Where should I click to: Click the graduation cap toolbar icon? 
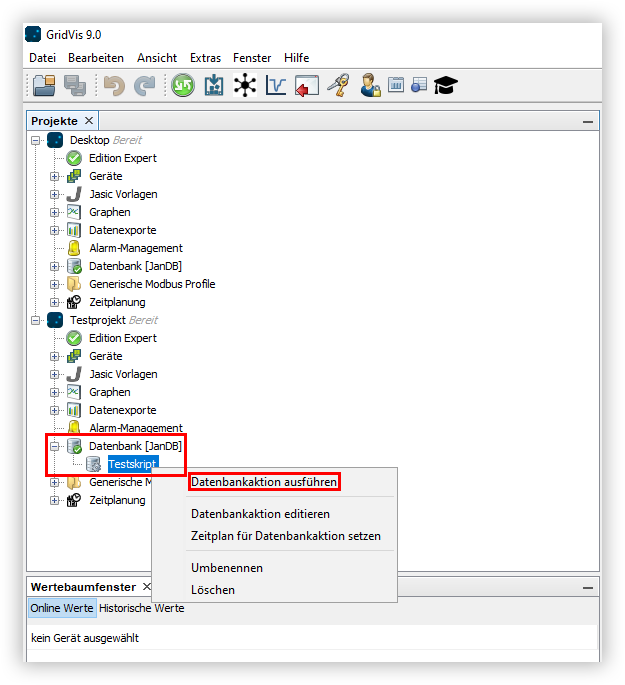click(x=444, y=86)
